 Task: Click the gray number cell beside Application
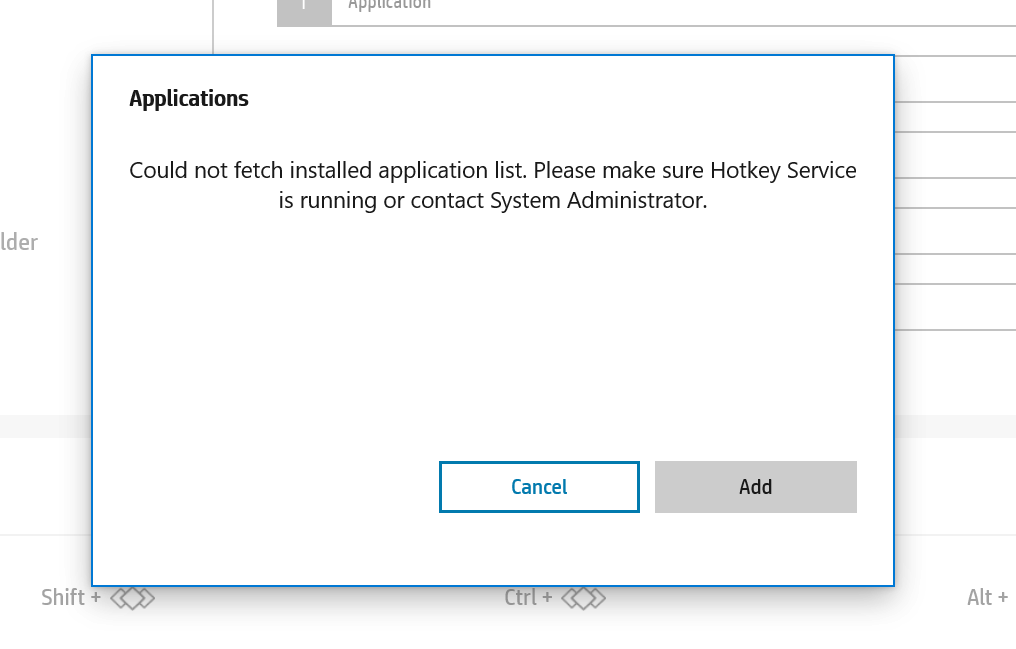point(303,8)
